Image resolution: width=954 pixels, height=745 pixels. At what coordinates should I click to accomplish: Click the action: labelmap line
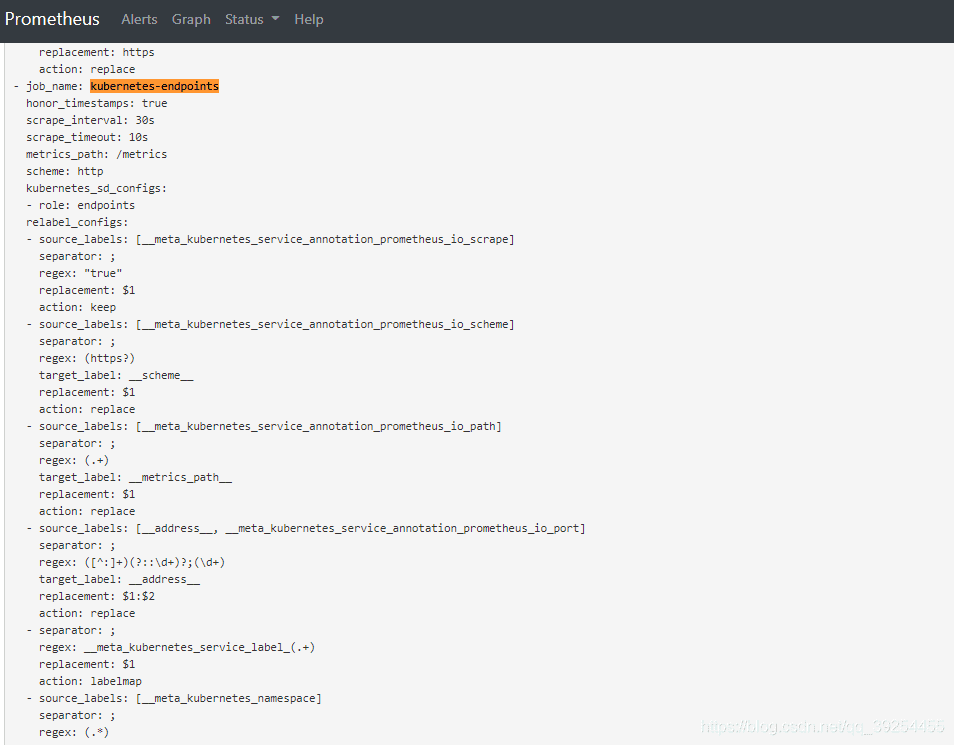(90, 681)
